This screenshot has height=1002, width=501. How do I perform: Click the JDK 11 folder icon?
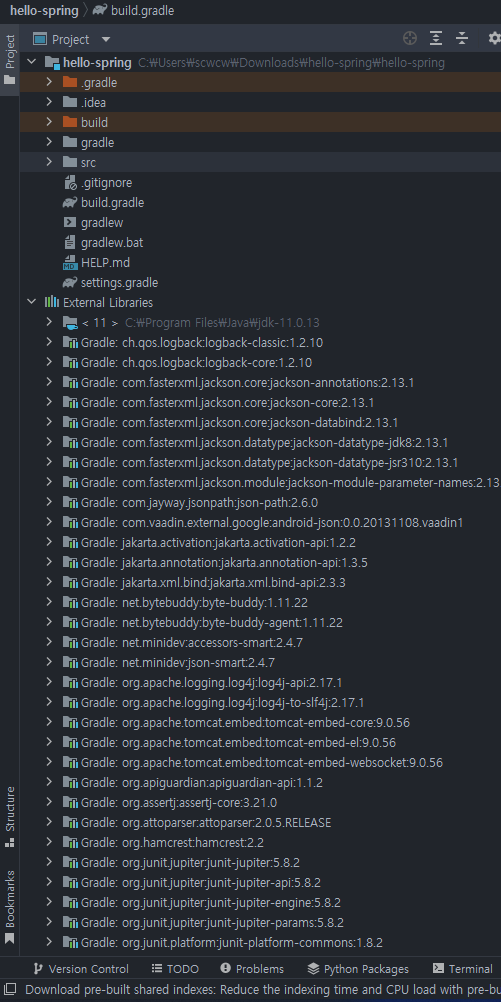pyautogui.click(x=70, y=323)
